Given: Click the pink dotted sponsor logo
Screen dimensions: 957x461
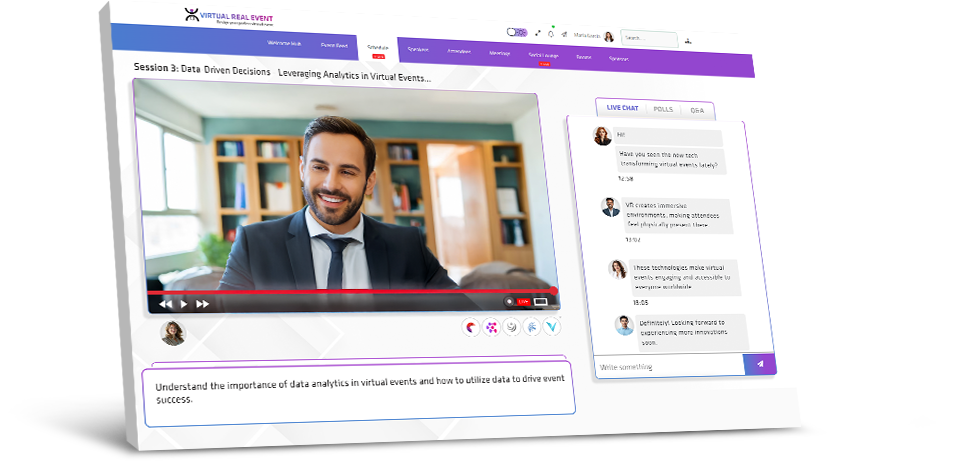Looking at the screenshot, I should (x=491, y=327).
